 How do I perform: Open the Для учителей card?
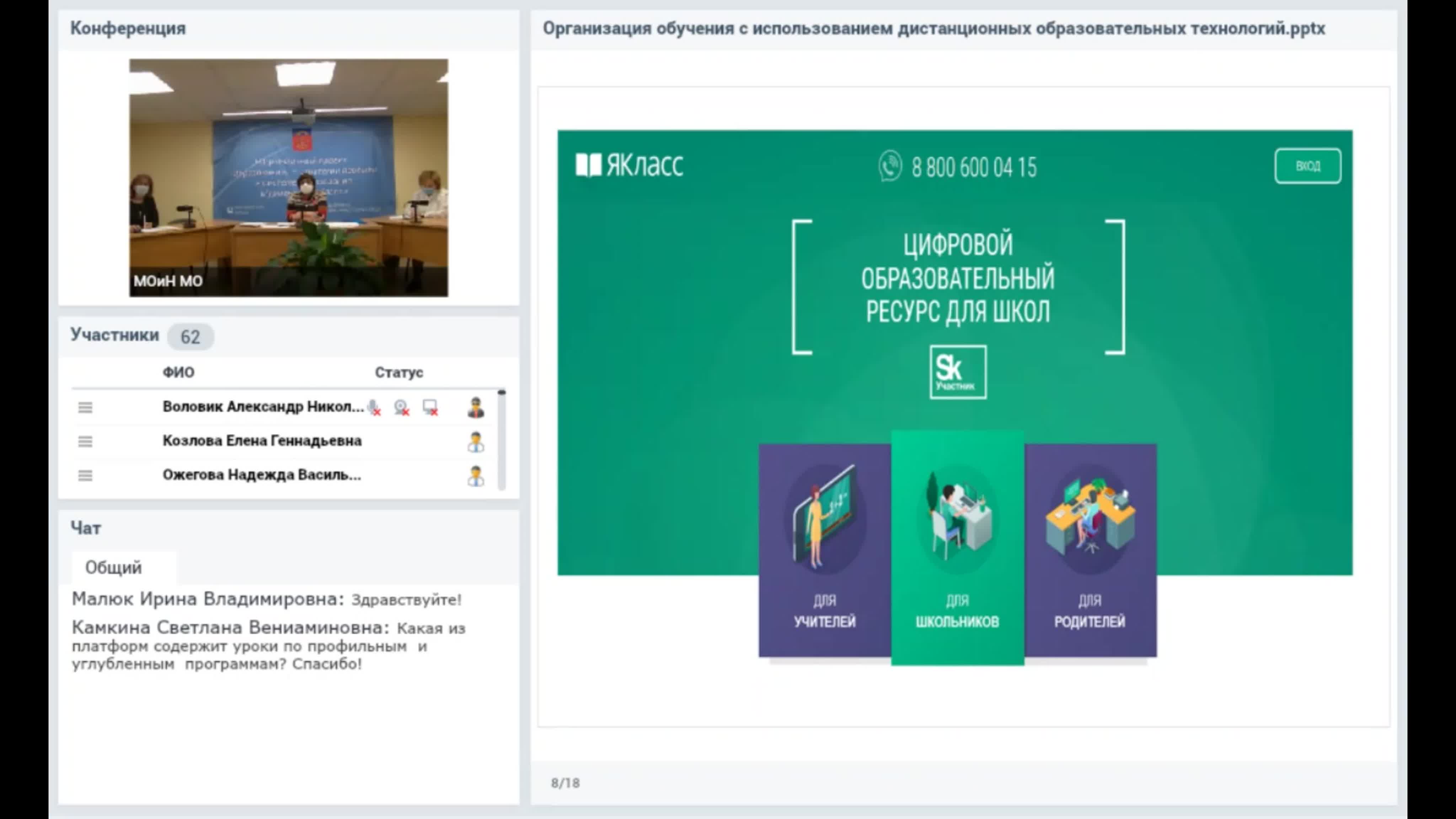825,551
